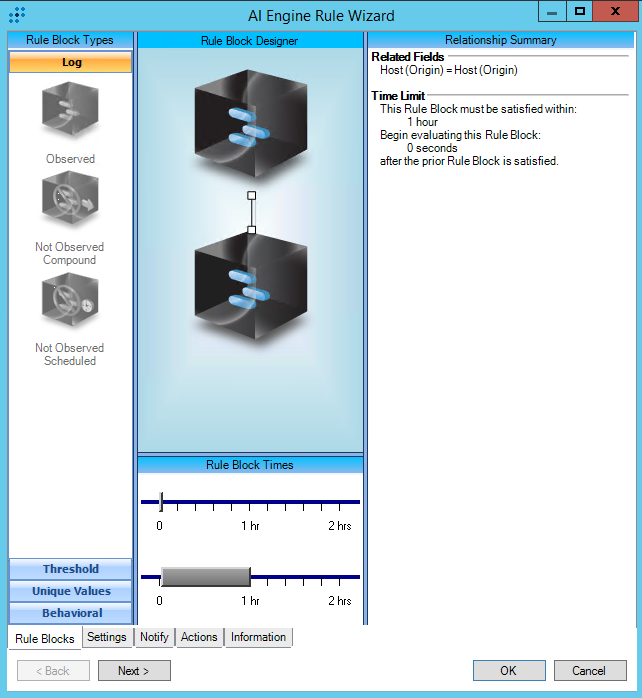Expand the Log rule block types section
This screenshot has width=642, height=698.
(x=71, y=62)
